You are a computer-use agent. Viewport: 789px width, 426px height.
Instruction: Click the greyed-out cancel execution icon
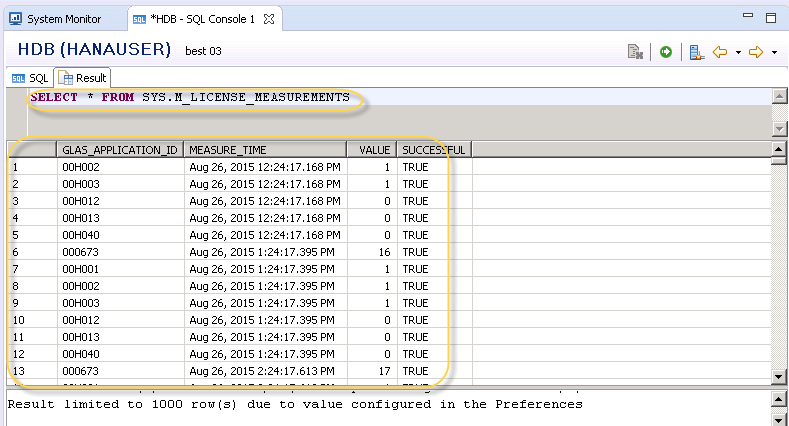(x=634, y=52)
